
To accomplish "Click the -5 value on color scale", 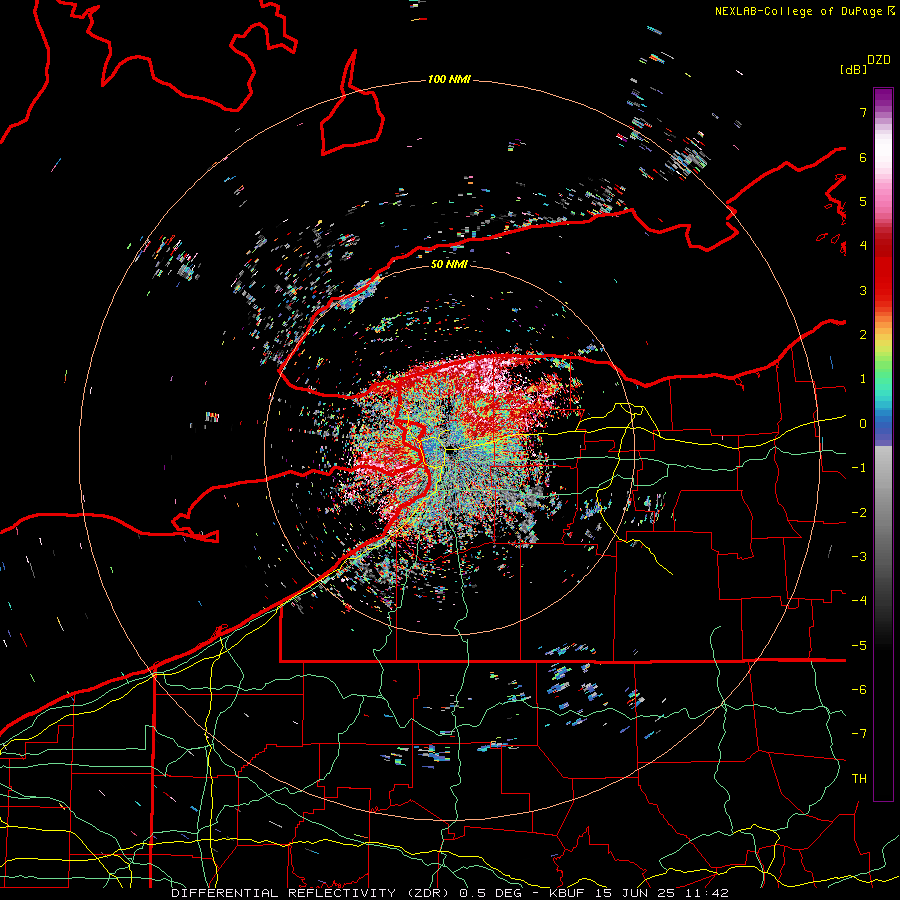I will tap(859, 646).
